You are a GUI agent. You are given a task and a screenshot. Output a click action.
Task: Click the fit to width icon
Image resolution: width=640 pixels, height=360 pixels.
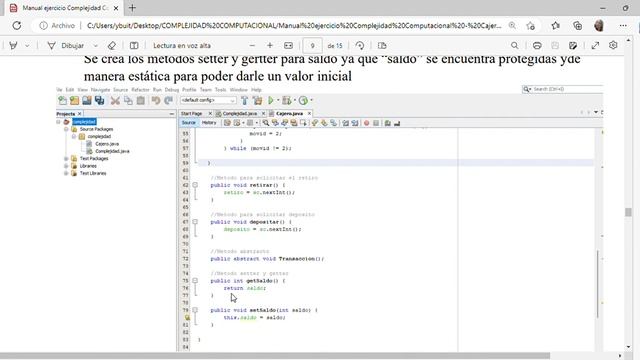point(288,45)
